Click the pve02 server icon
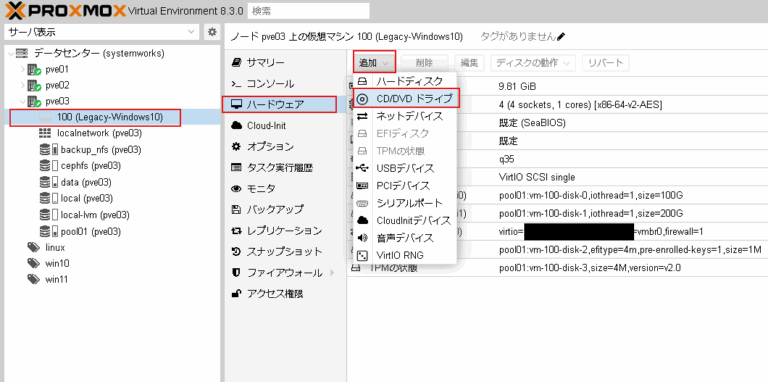The width and height of the screenshot is (768, 382). point(34,86)
